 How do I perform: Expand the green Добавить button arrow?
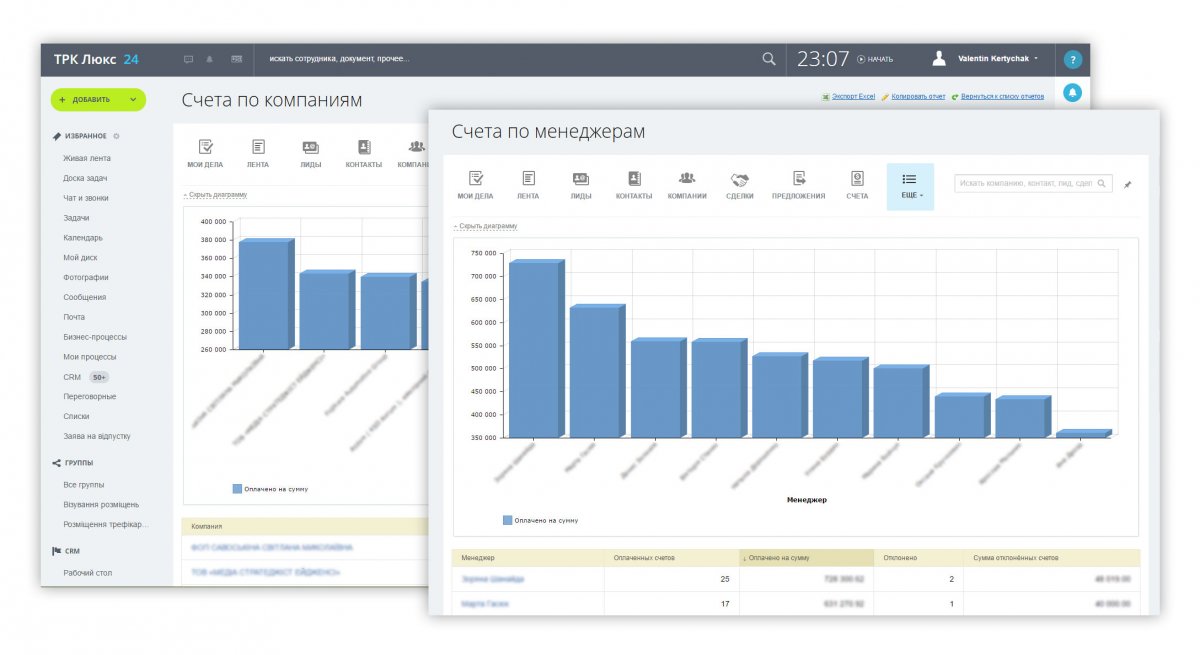click(133, 100)
